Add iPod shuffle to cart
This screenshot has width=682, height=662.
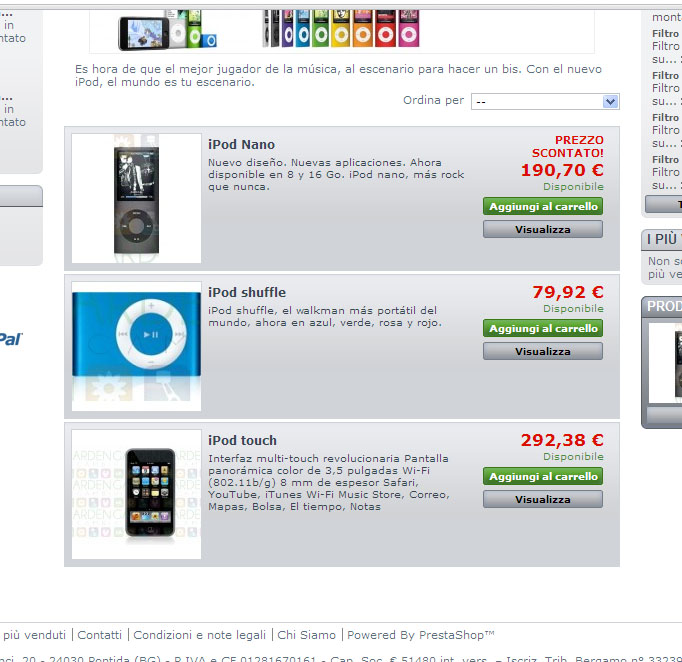pos(543,328)
